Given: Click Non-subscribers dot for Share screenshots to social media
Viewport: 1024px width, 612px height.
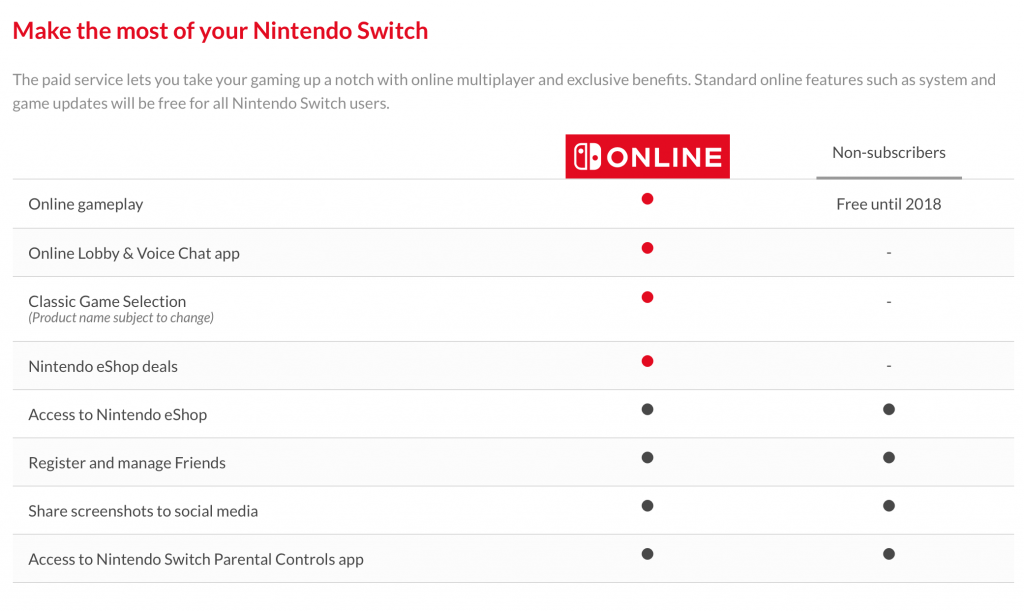Looking at the screenshot, I should coord(889,506).
